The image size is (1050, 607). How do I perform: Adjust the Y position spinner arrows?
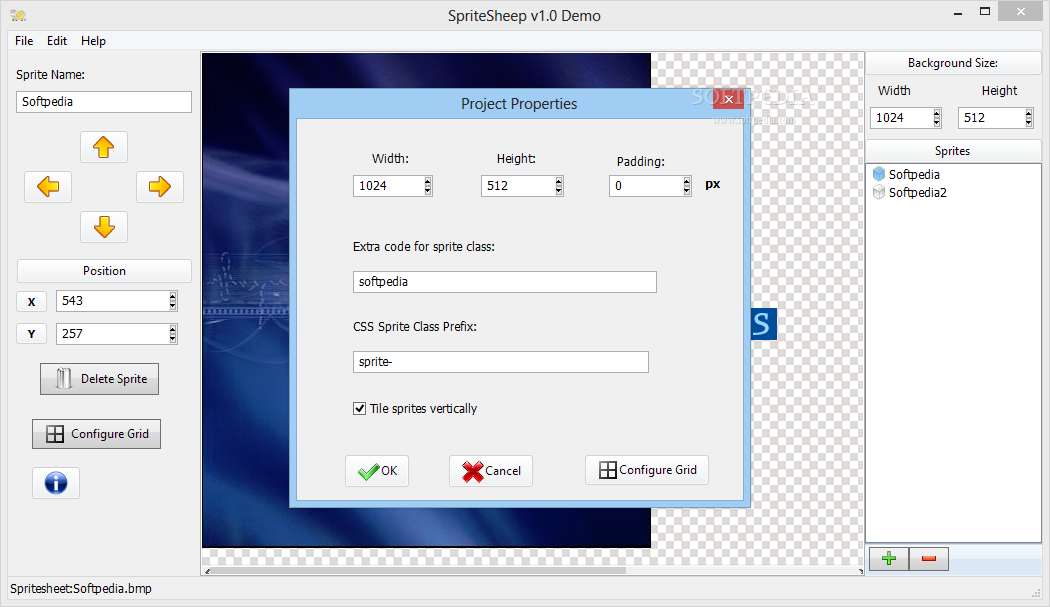pos(173,334)
